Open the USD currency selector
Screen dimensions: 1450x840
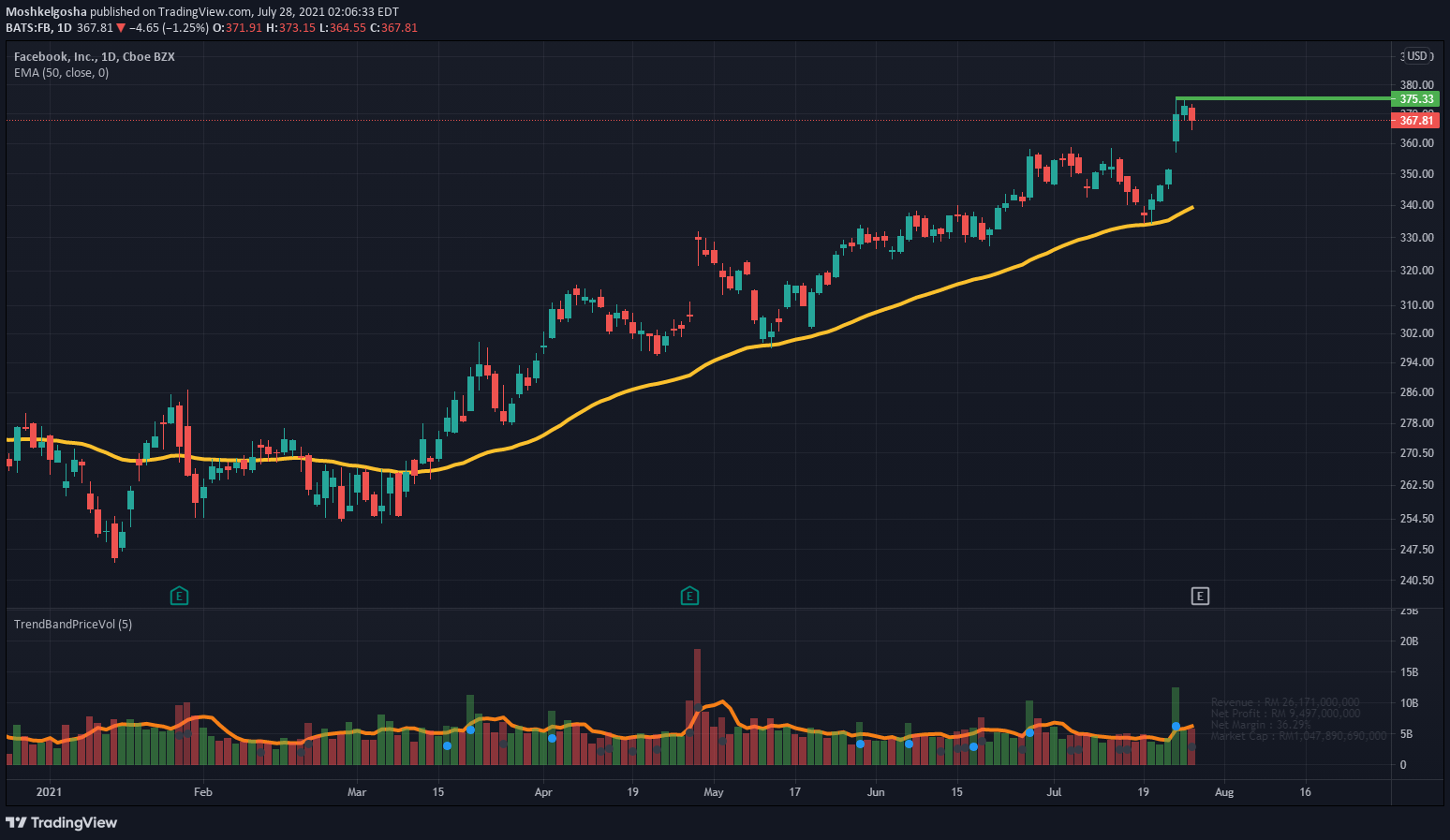coord(1417,56)
